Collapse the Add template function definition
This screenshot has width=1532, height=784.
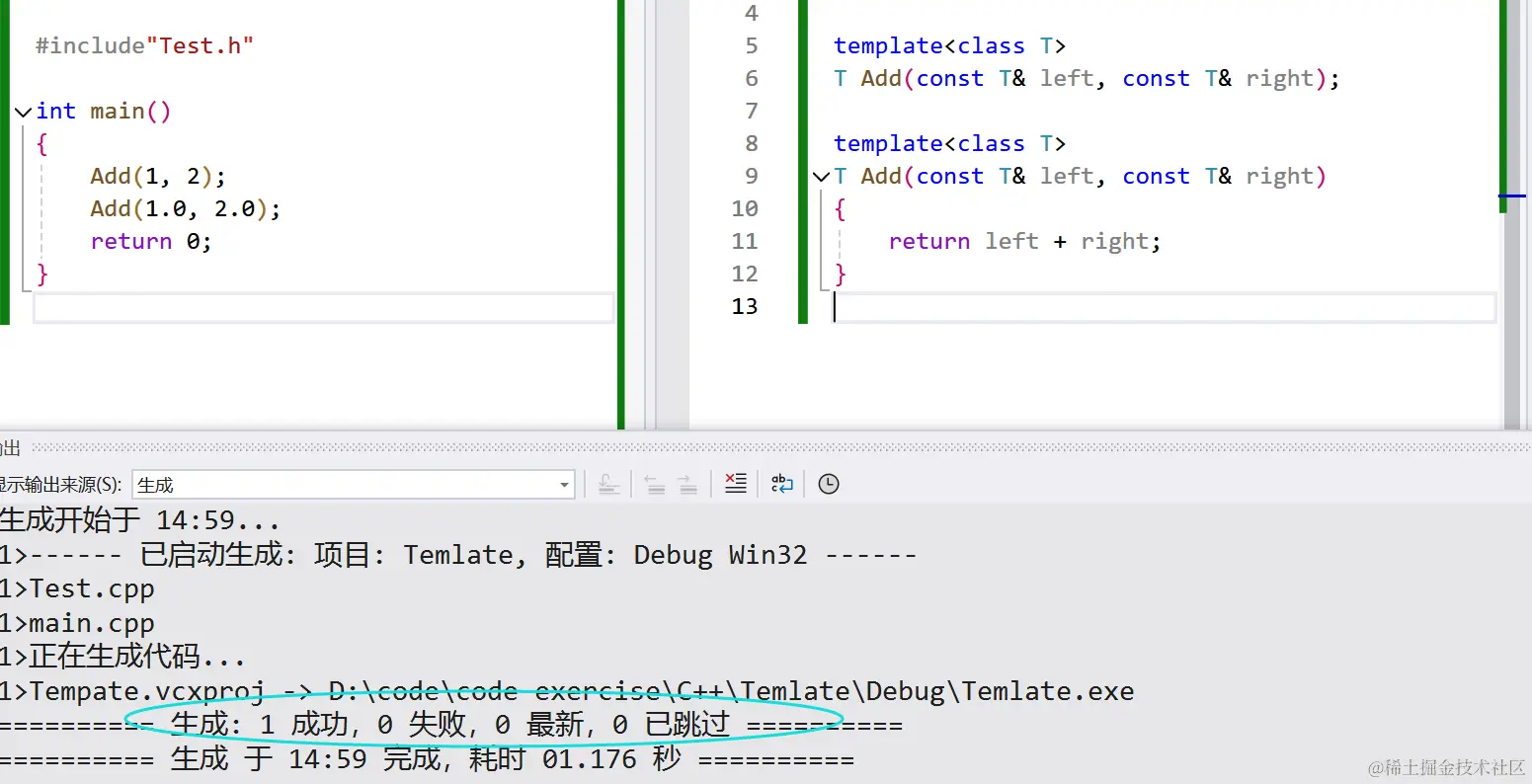822,176
